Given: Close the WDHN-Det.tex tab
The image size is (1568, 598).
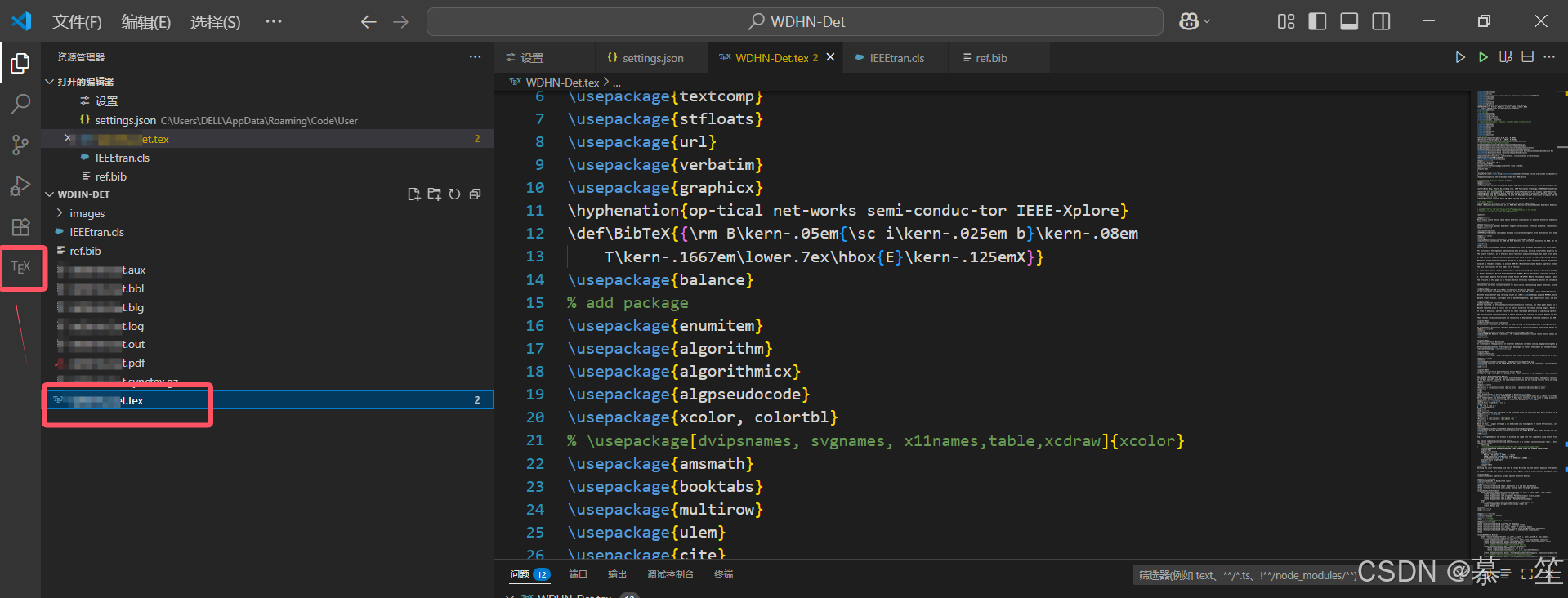Looking at the screenshot, I should coord(830,57).
